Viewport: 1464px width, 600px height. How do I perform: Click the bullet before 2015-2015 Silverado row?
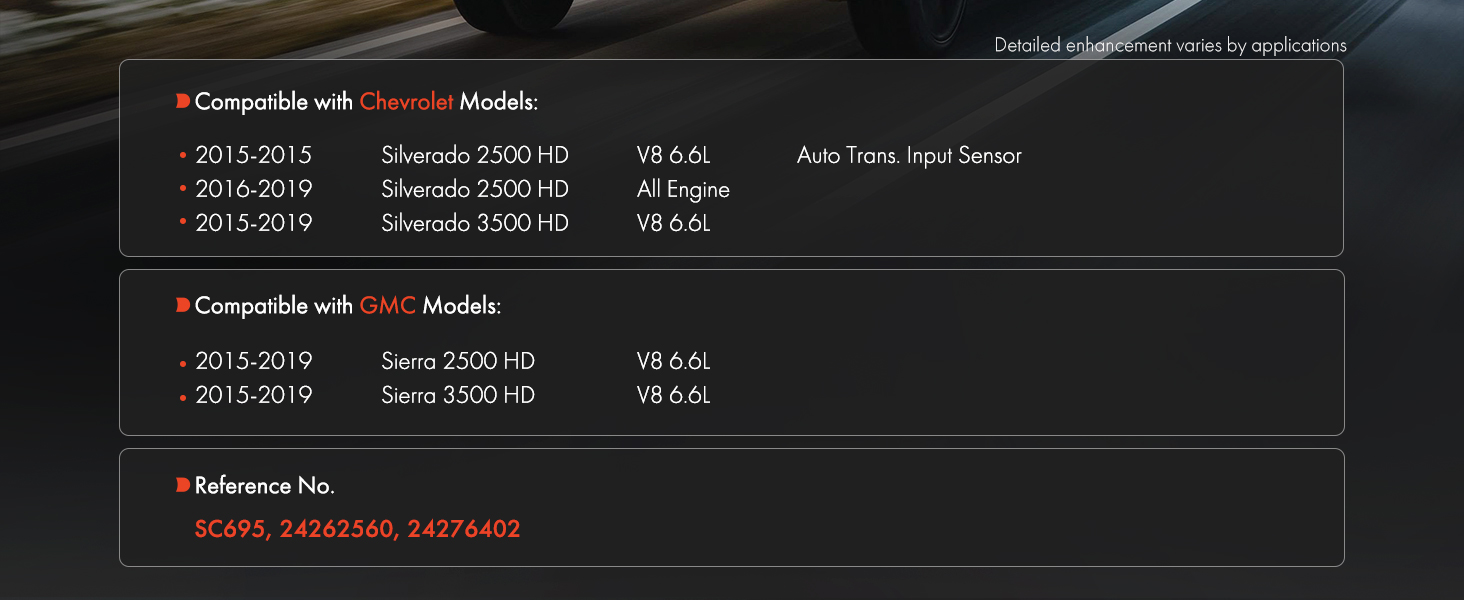point(183,157)
